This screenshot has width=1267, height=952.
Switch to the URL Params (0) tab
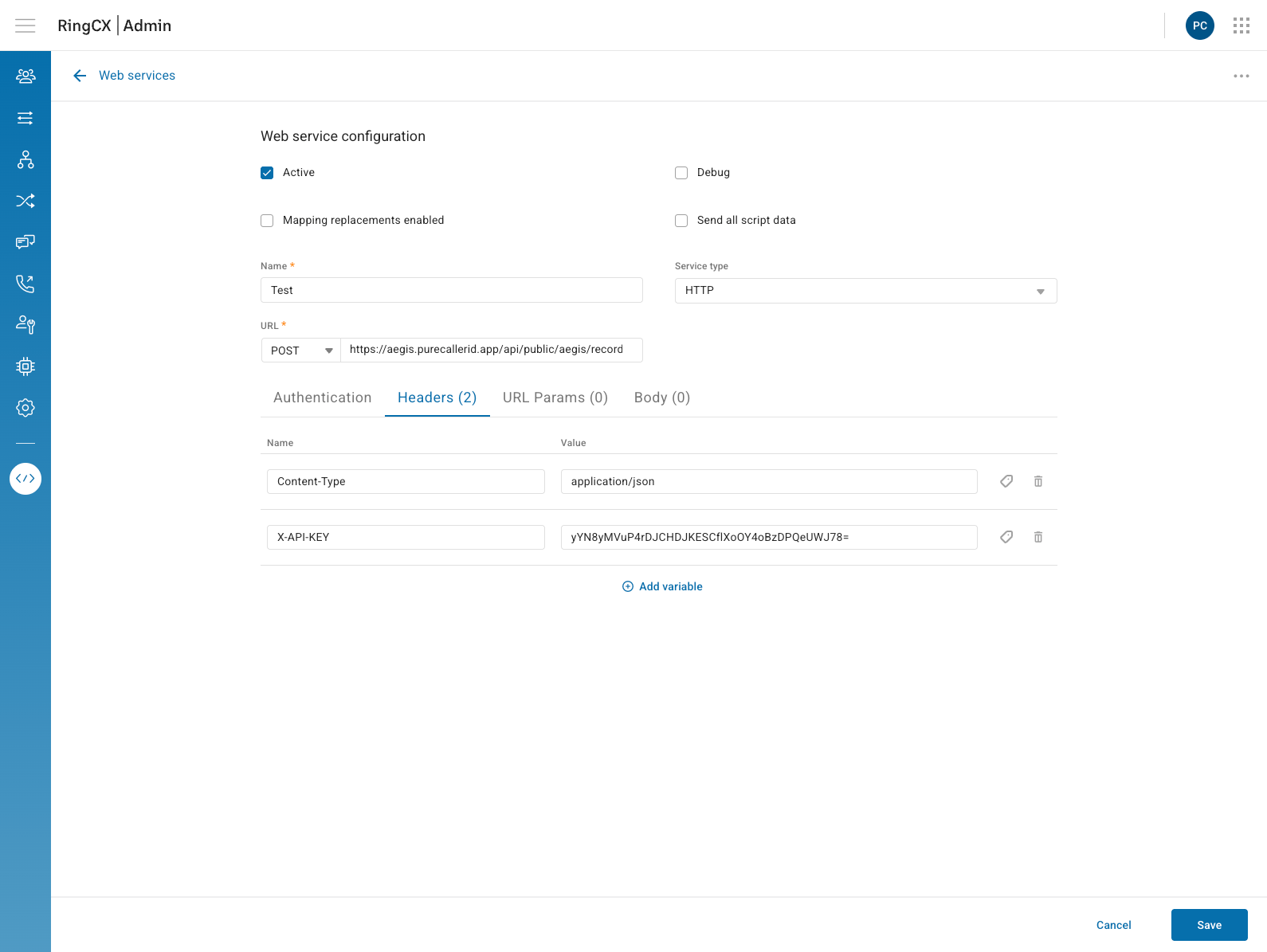coord(555,398)
